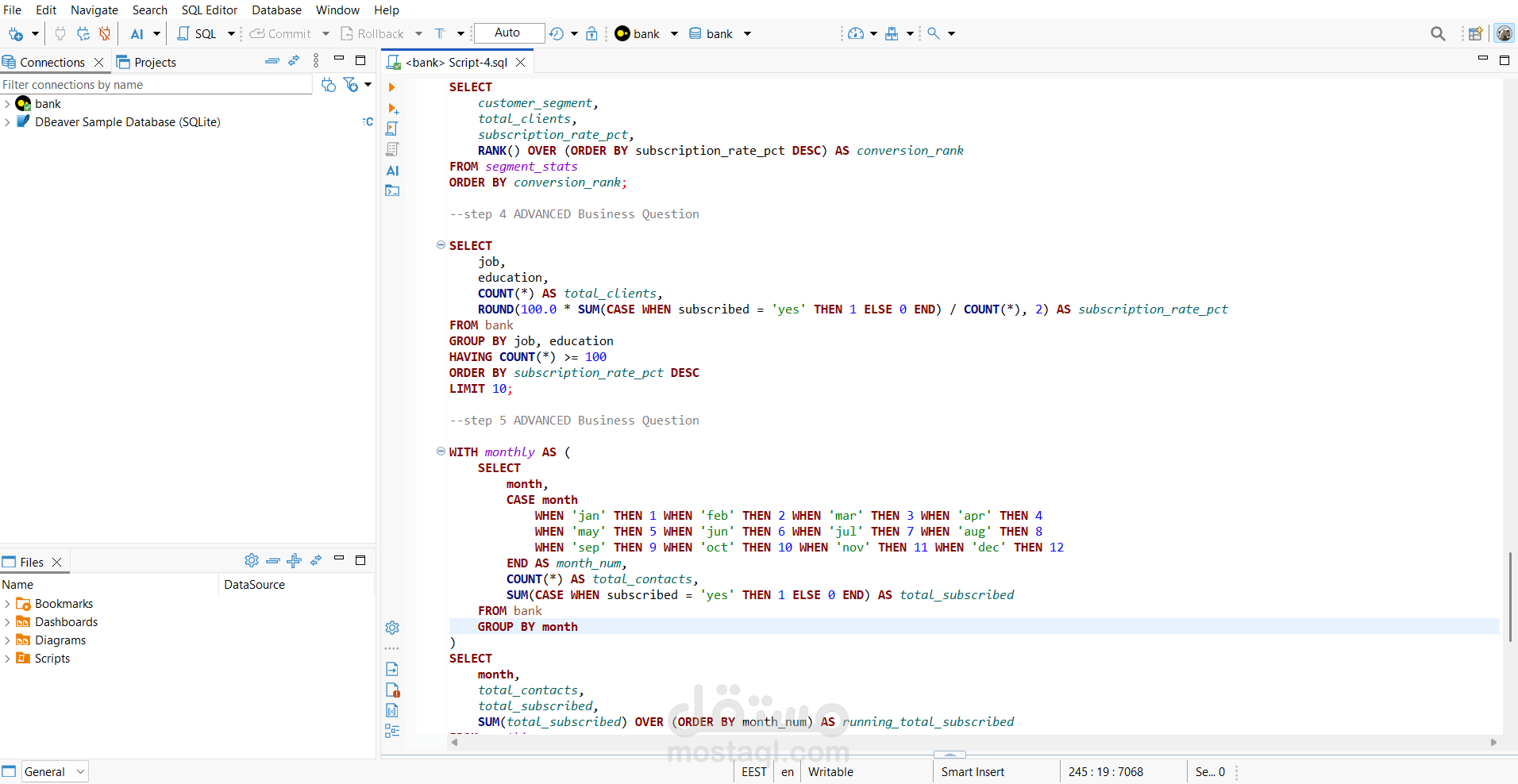1518x784 pixels.
Task: Open the active connection bank selector
Action: pyautogui.click(x=646, y=34)
